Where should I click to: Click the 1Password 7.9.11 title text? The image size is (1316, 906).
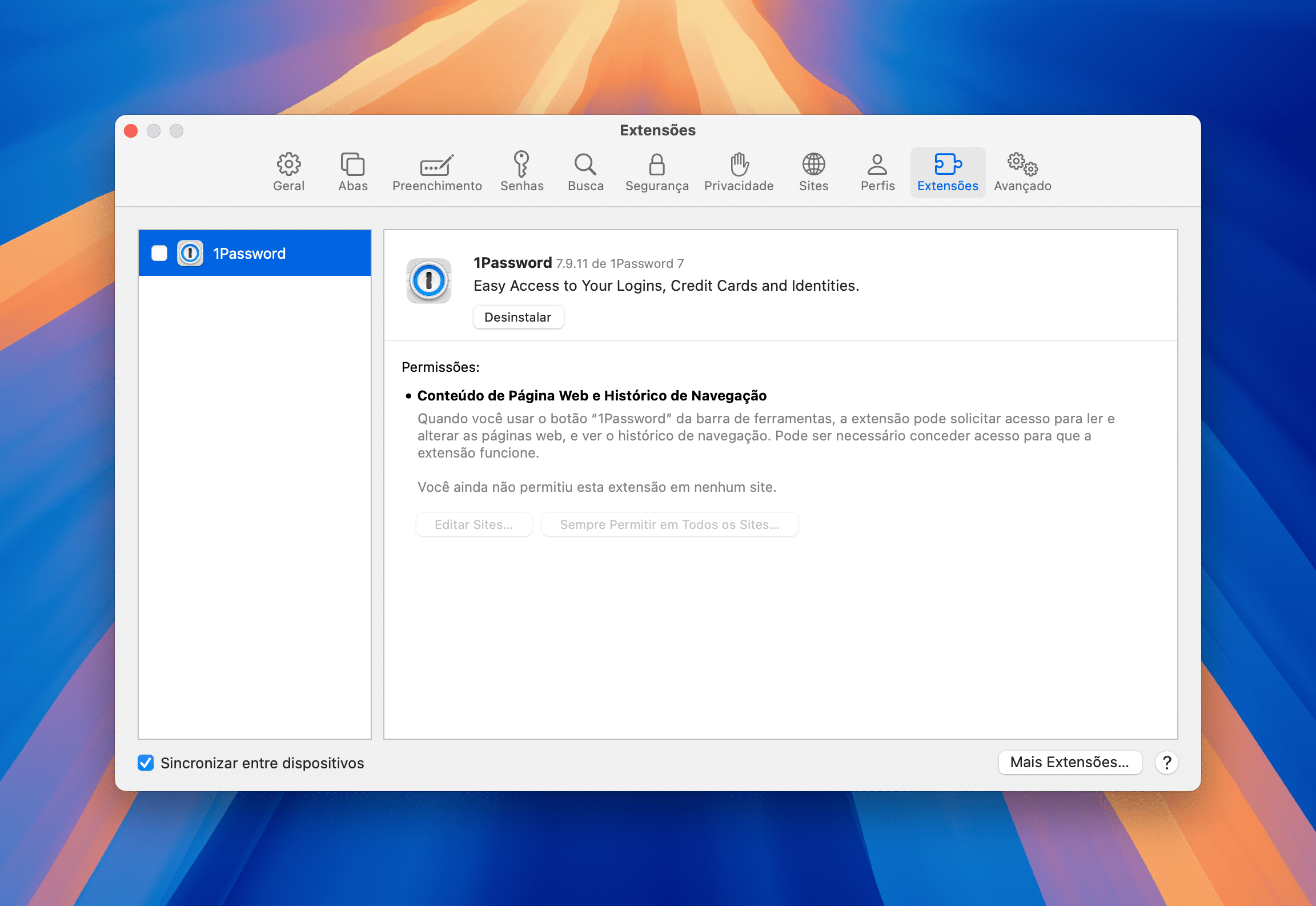click(579, 263)
